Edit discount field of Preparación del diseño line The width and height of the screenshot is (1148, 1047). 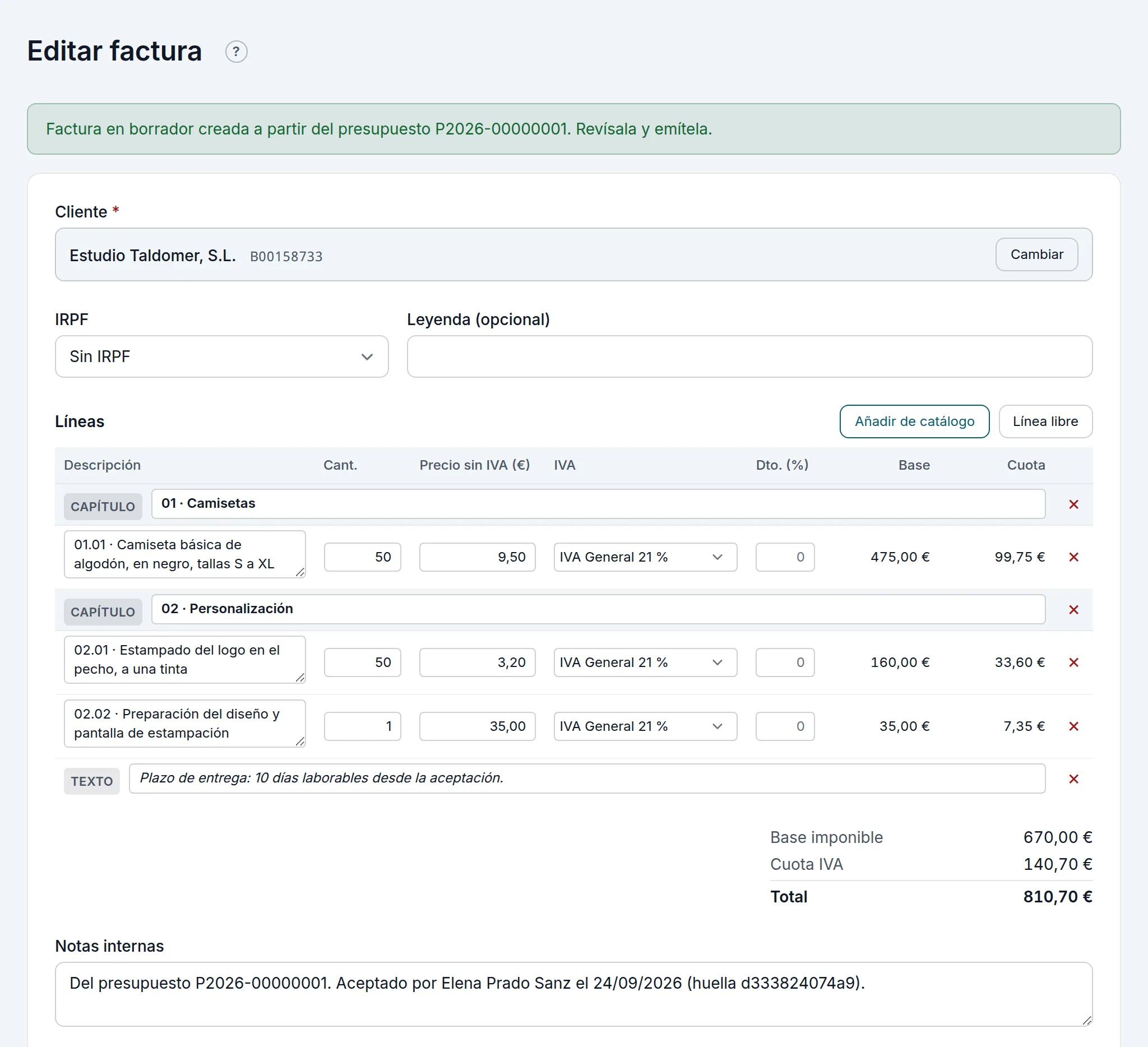[x=785, y=726]
